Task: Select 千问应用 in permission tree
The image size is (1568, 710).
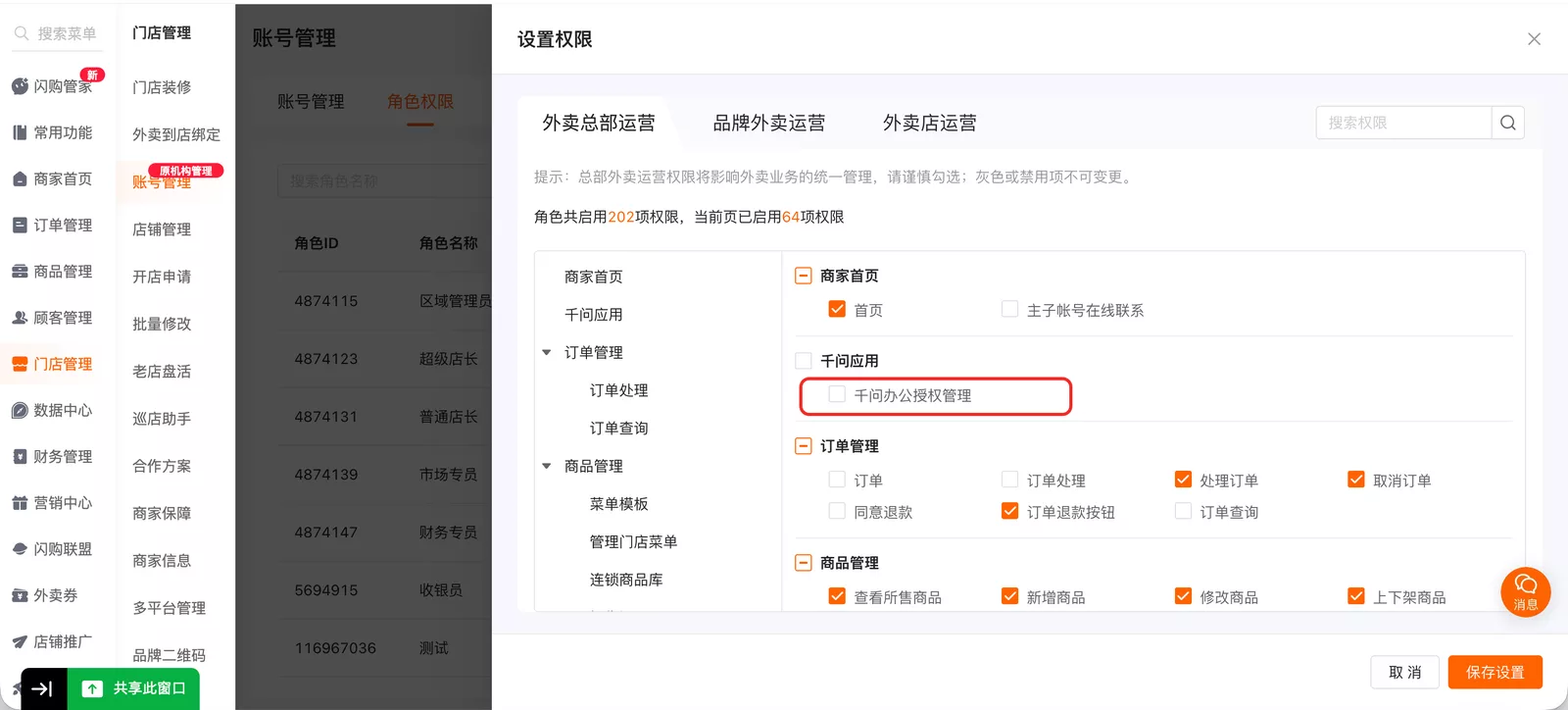Action: tap(593, 315)
